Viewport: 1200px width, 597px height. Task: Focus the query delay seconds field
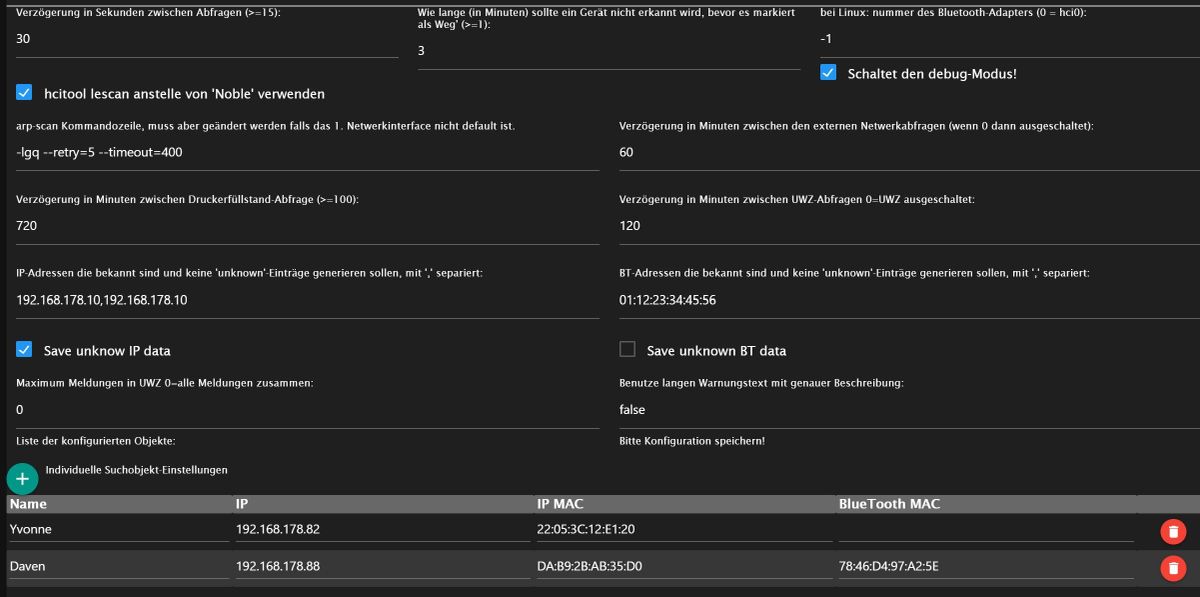pos(207,39)
